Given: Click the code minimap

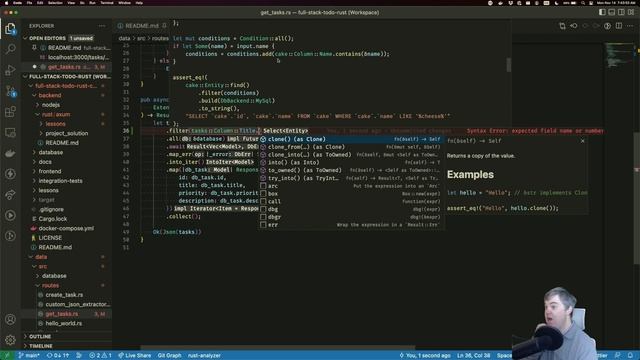Looking at the screenshot, I should click(x=620, y=55).
